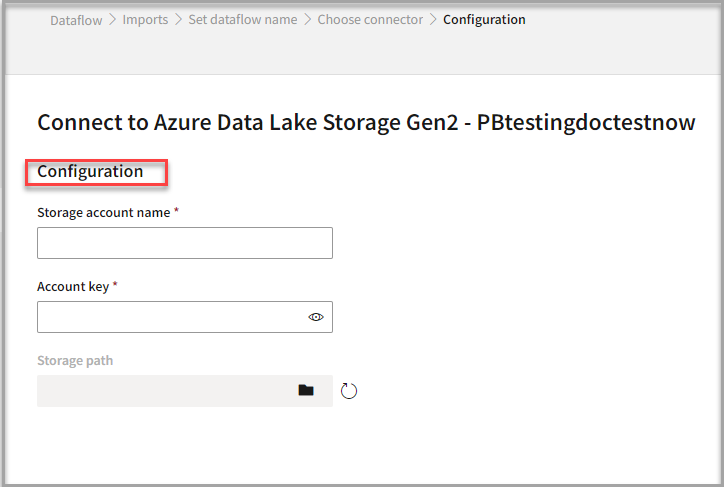This screenshot has width=724, height=487.
Task: Click the Storage account name label
Action: coord(103,213)
